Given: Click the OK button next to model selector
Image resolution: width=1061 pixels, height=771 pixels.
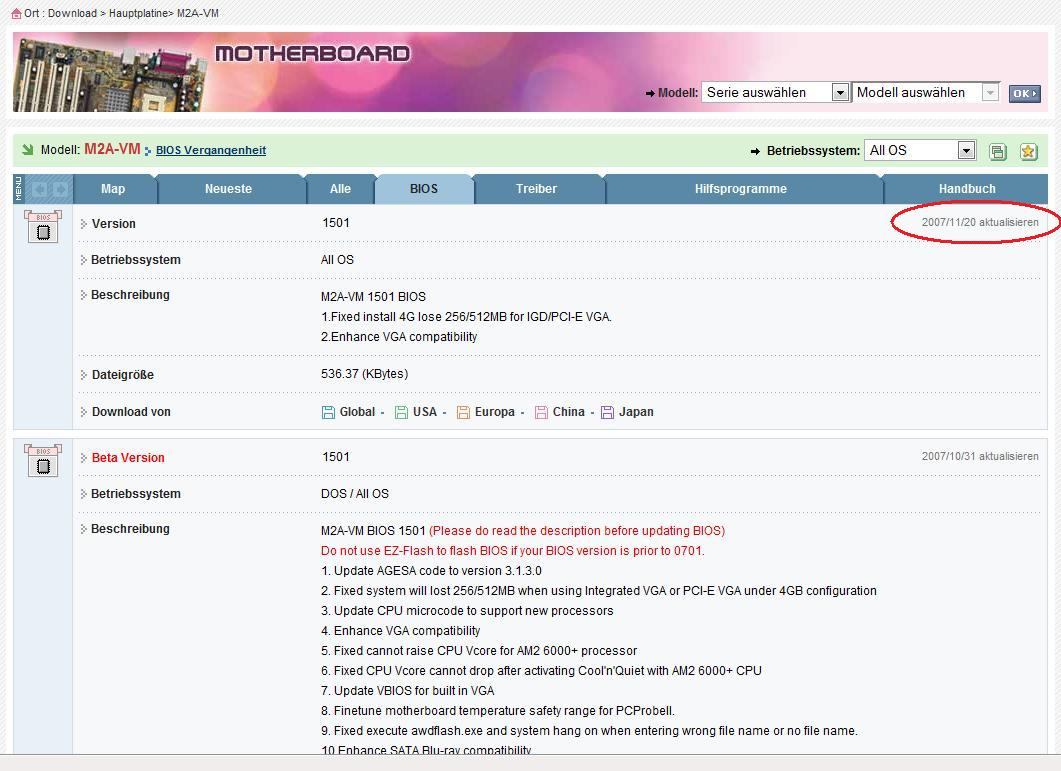Looking at the screenshot, I should point(1024,93).
